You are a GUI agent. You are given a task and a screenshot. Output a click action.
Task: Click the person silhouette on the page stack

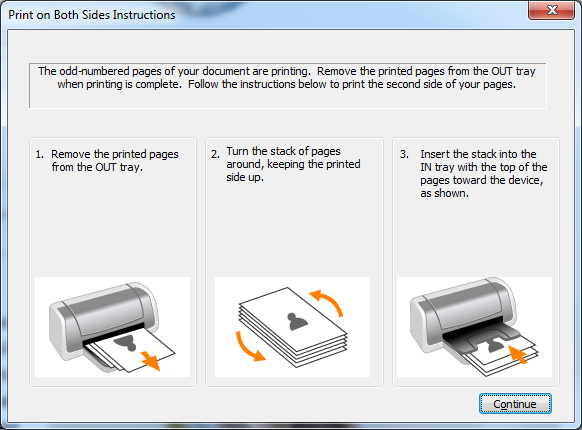coord(298,322)
